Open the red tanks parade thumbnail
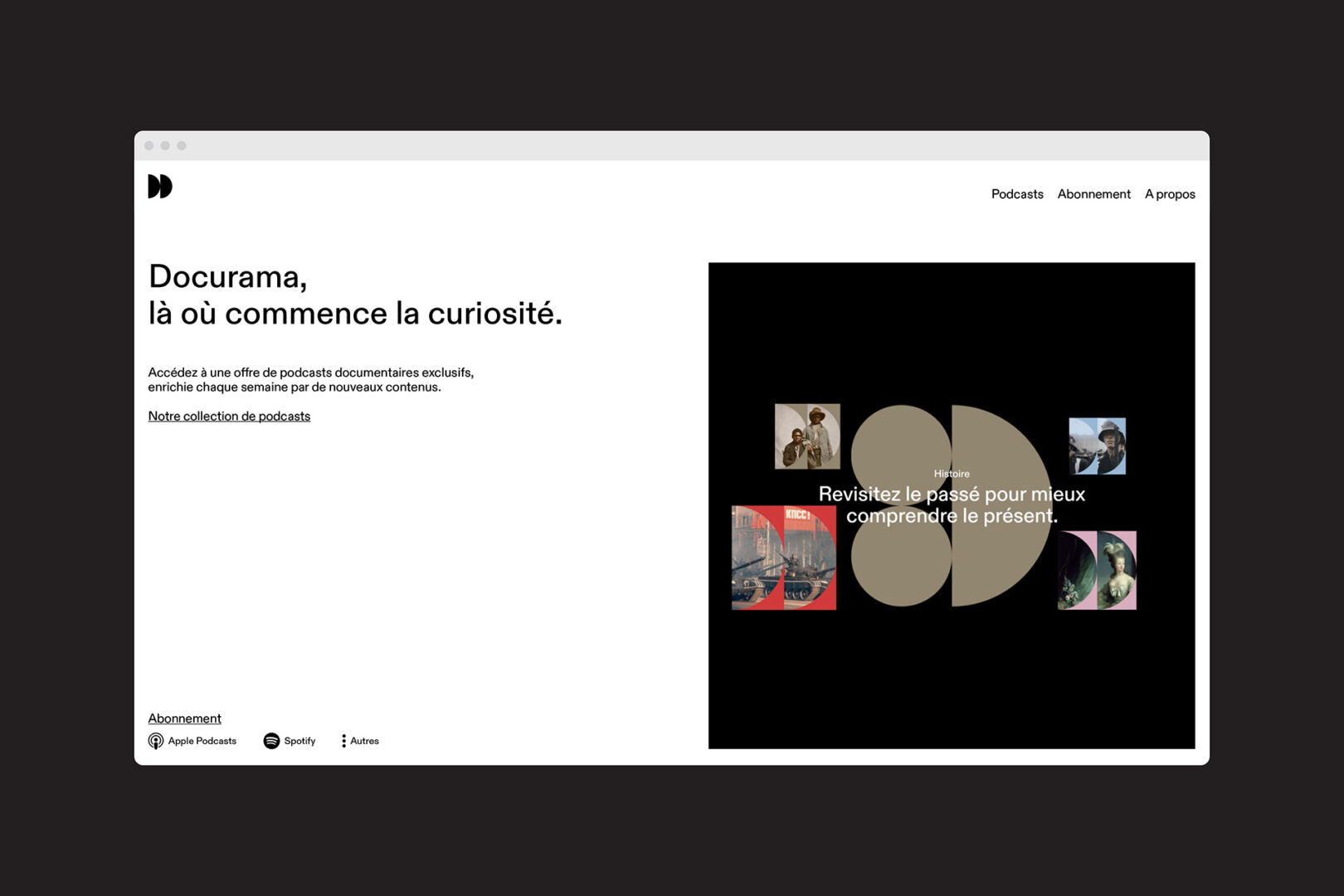1344x896 pixels. pos(783,558)
